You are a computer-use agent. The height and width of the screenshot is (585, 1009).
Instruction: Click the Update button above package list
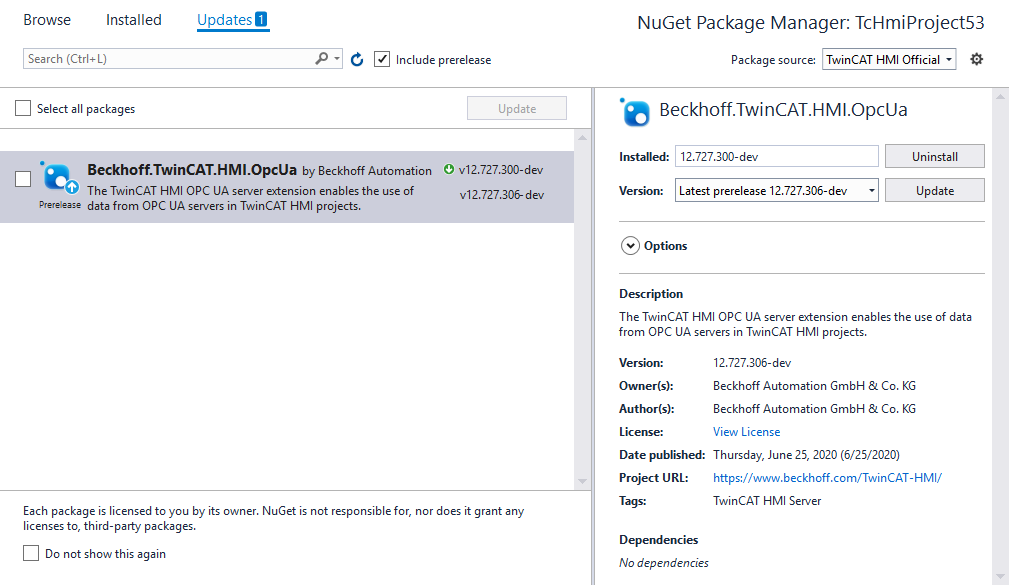click(x=517, y=108)
